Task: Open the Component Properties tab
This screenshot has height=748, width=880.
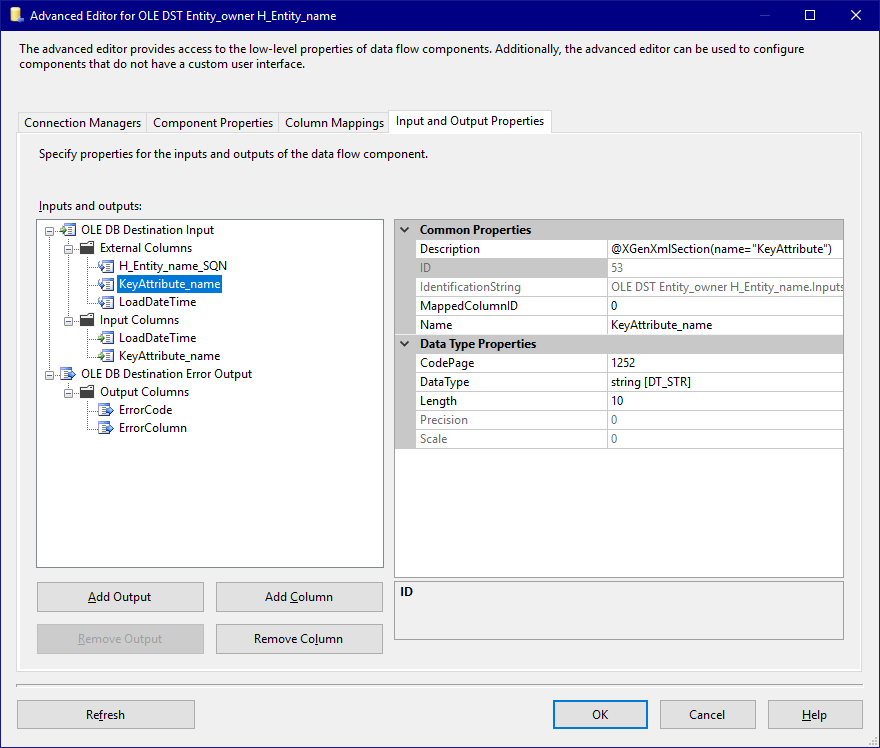Action: click(x=213, y=123)
